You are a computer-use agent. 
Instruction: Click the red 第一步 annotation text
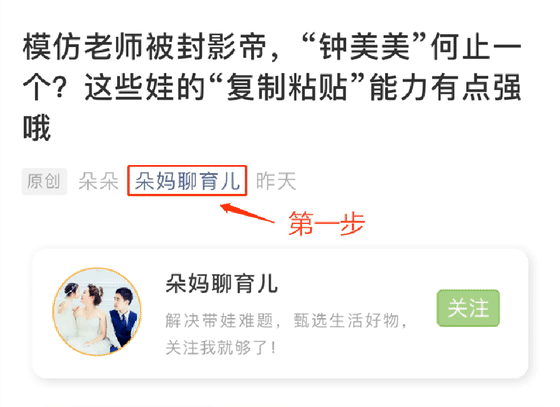(x=326, y=223)
